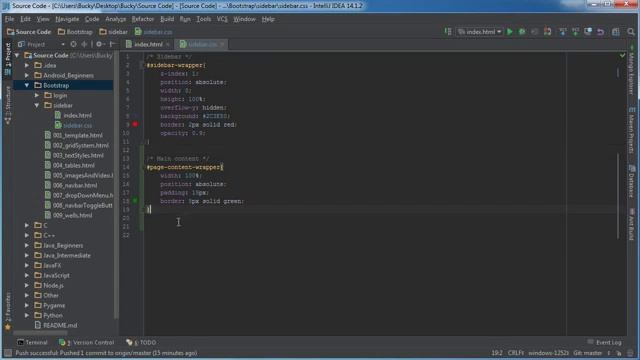Open the Version Control tool window
This screenshot has width=640, height=360.
pos(87,342)
